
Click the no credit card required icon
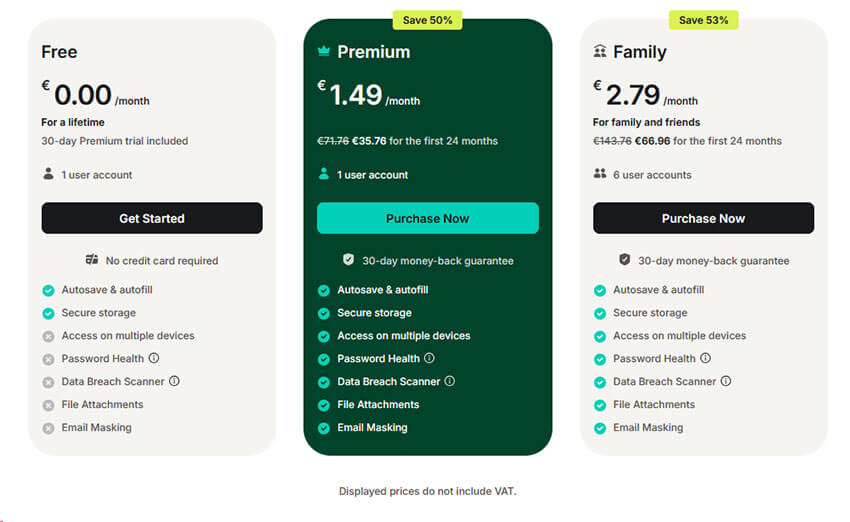pyautogui.click(x=92, y=260)
